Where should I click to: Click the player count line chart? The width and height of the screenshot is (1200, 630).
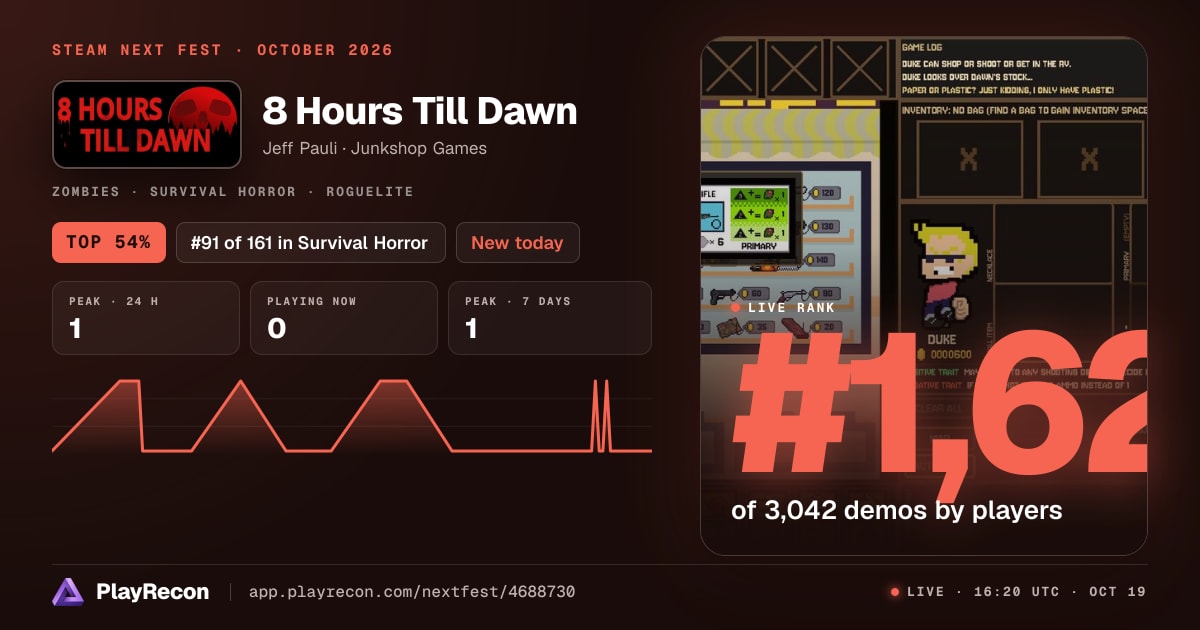[x=352, y=416]
